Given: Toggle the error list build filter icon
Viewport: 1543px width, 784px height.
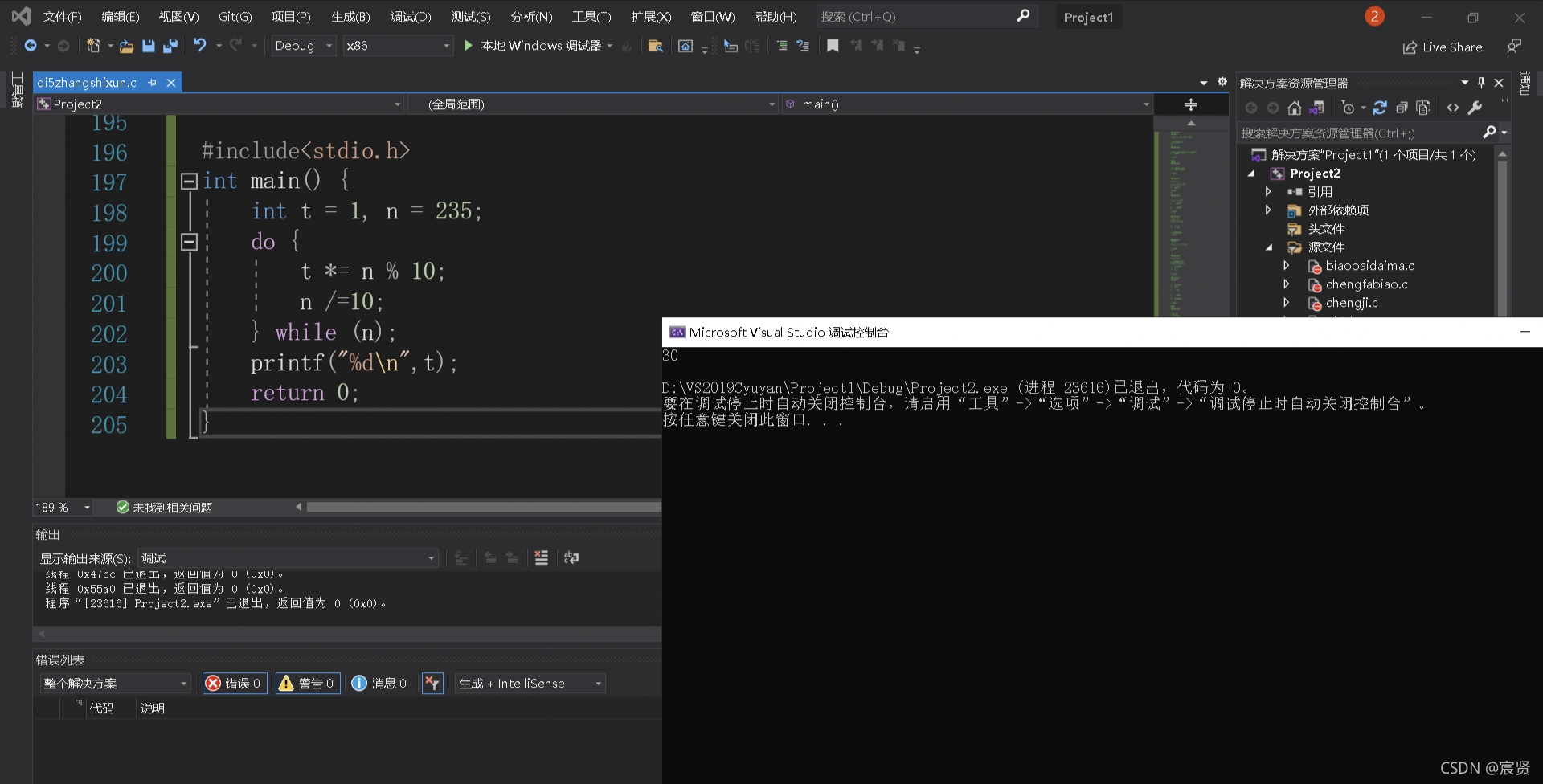Looking at the screenshot, I should click(432, 684).
